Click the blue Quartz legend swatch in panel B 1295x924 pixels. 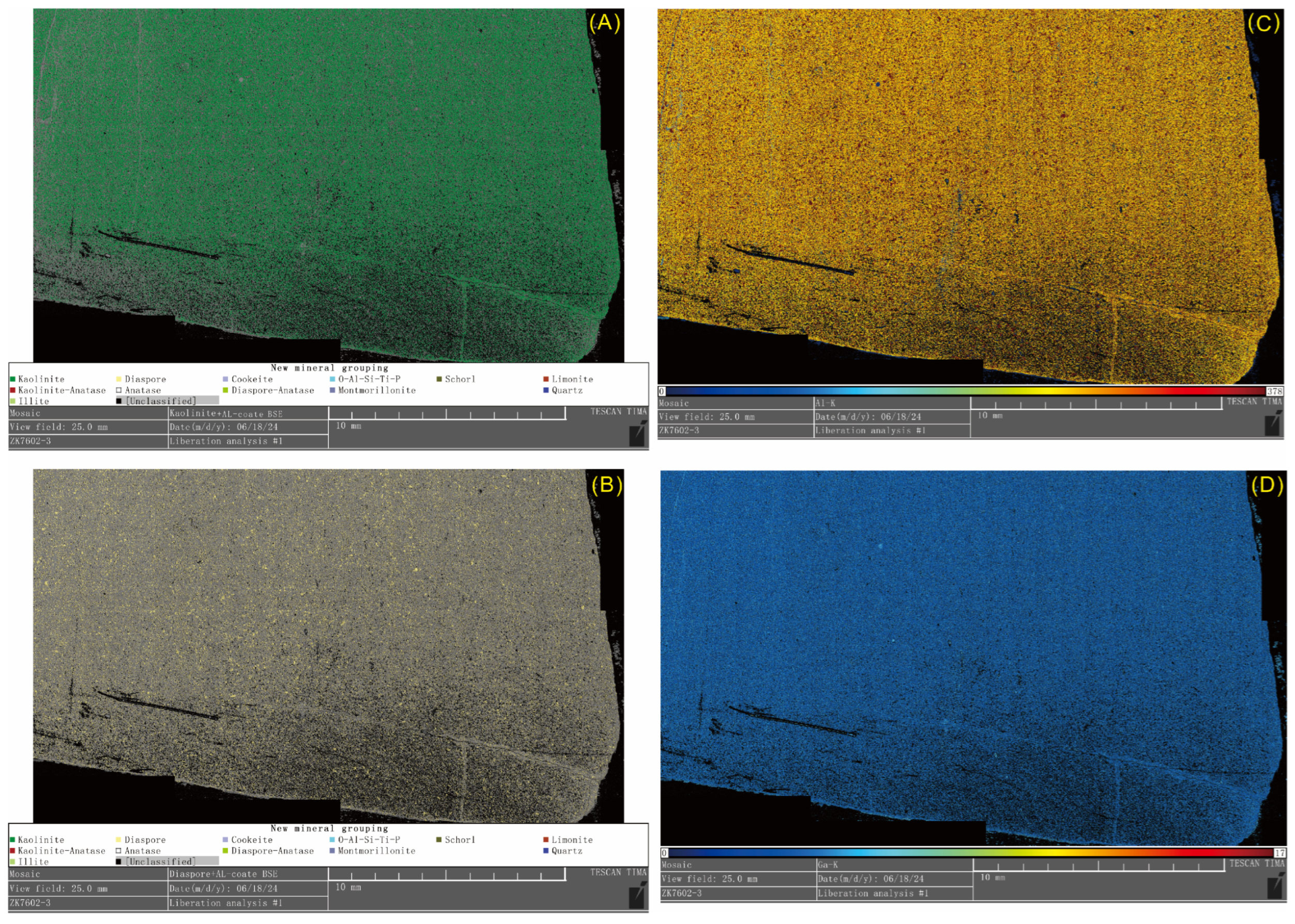(x=546, y=851)
